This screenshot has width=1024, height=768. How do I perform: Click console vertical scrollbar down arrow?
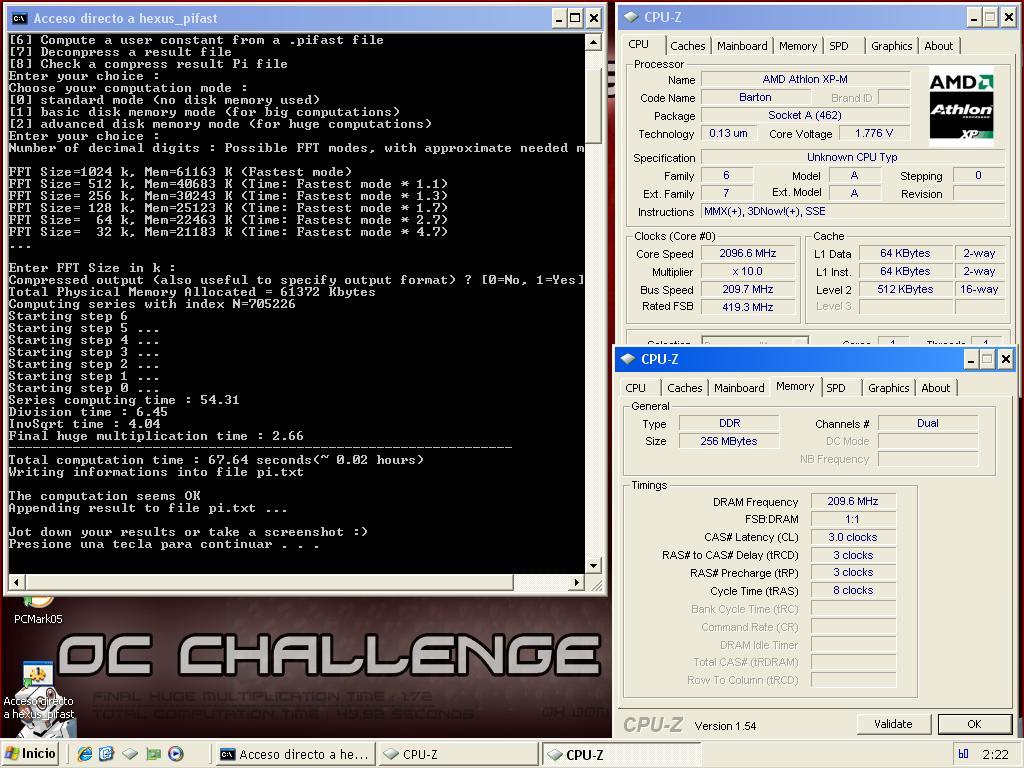[x=593, y=566]
